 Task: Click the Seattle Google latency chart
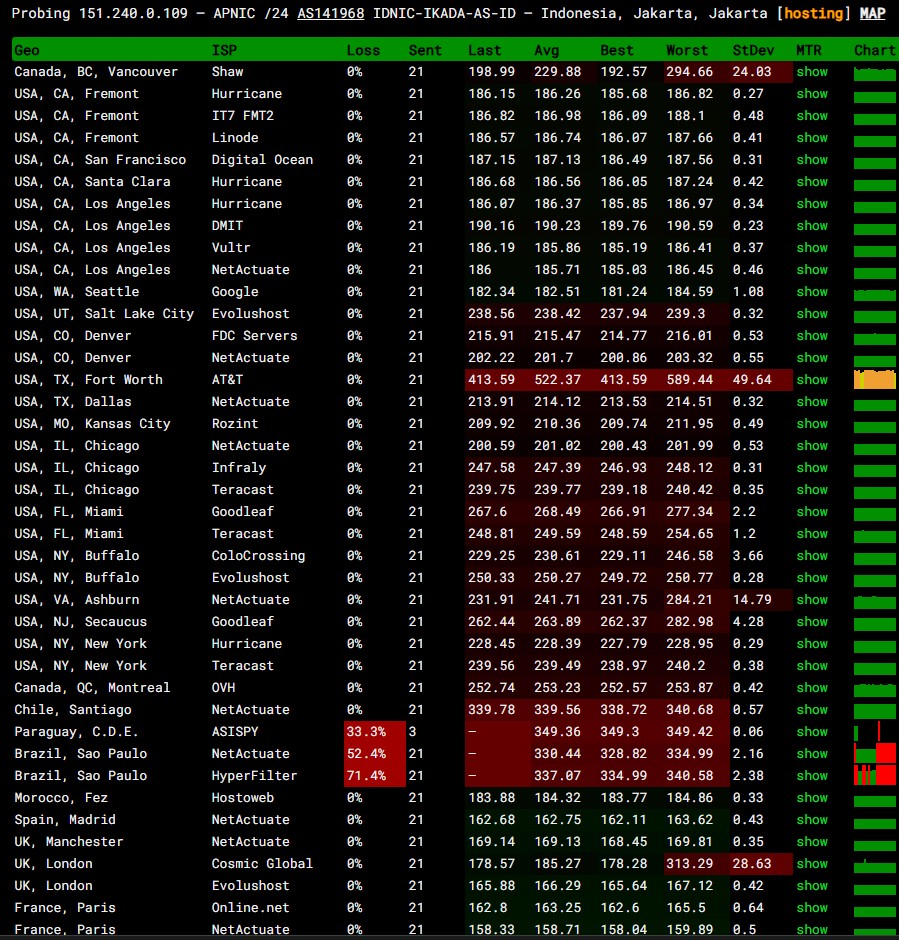tap(874, 294)
